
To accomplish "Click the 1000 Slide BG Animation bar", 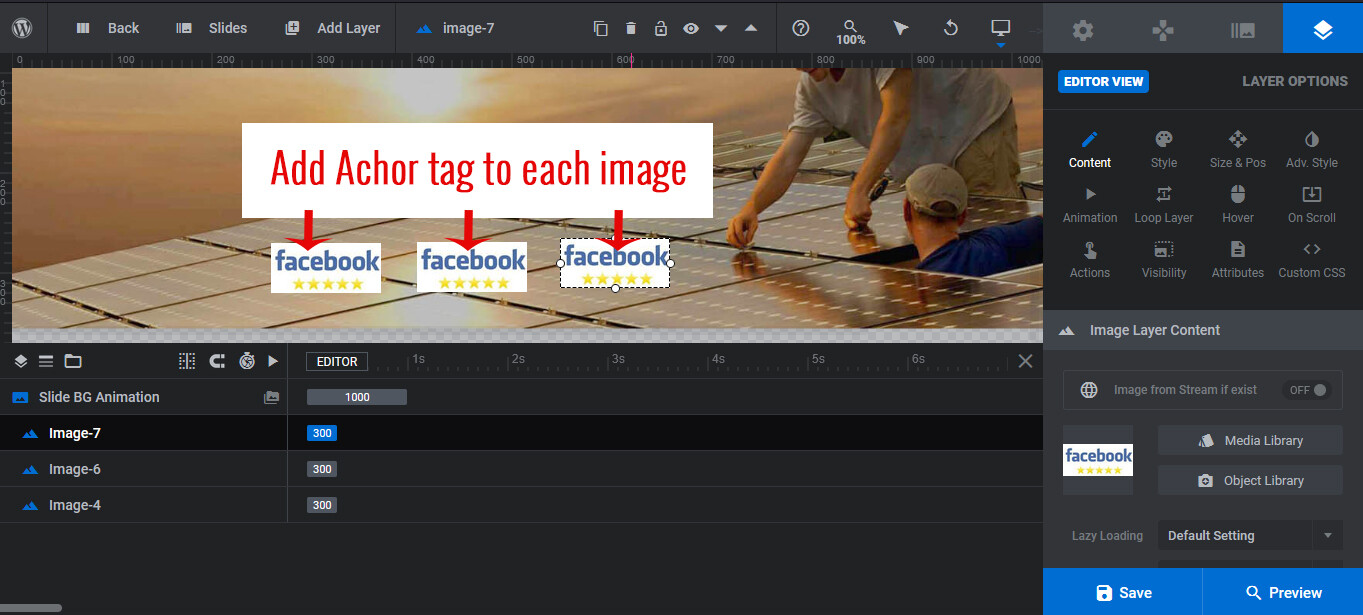I will pyautogui.click(x=357, y=397).
